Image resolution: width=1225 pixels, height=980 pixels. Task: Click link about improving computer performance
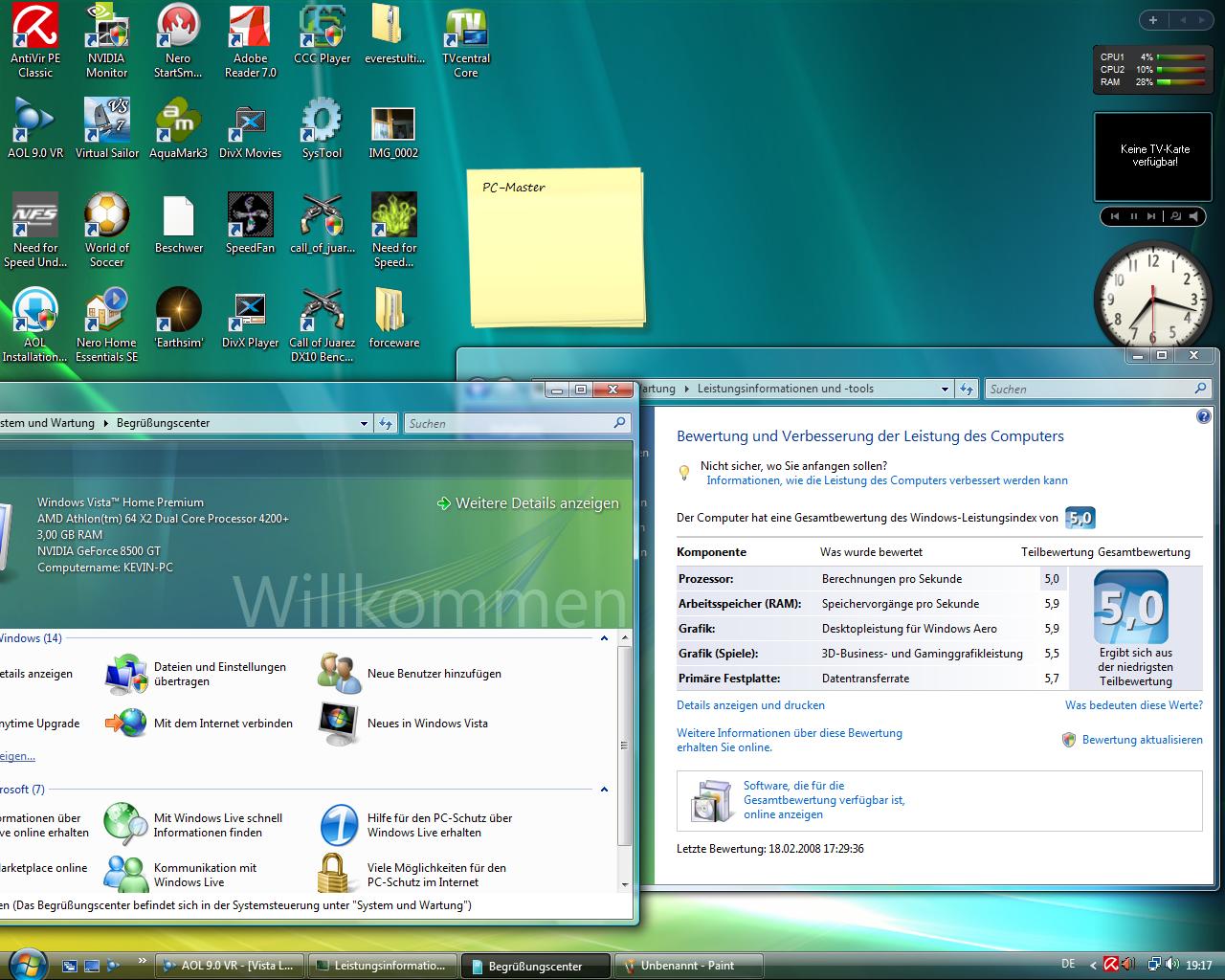click(887, 480)
